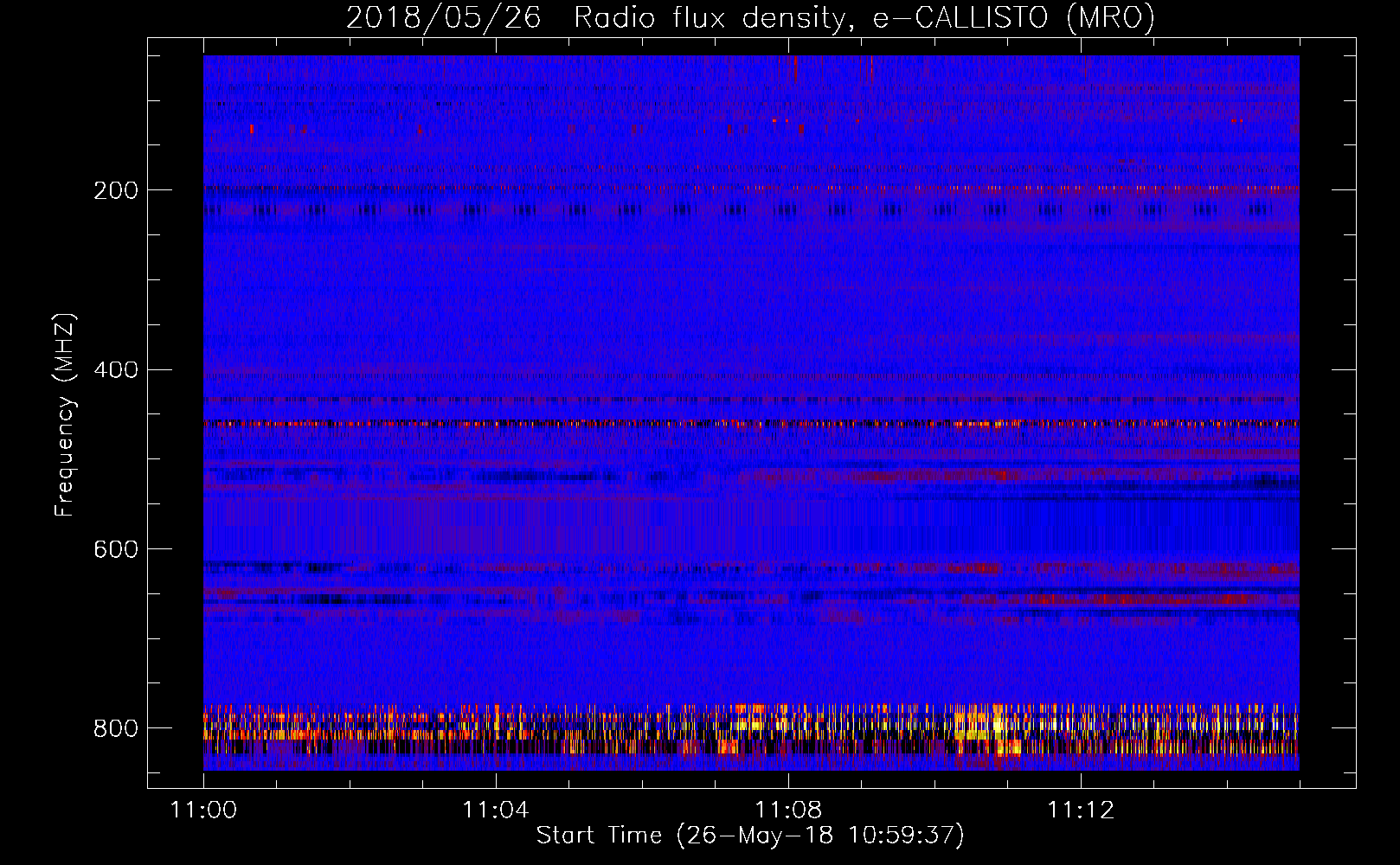Click the 'Frequency (MHZ)' axis title

(65, 415)
